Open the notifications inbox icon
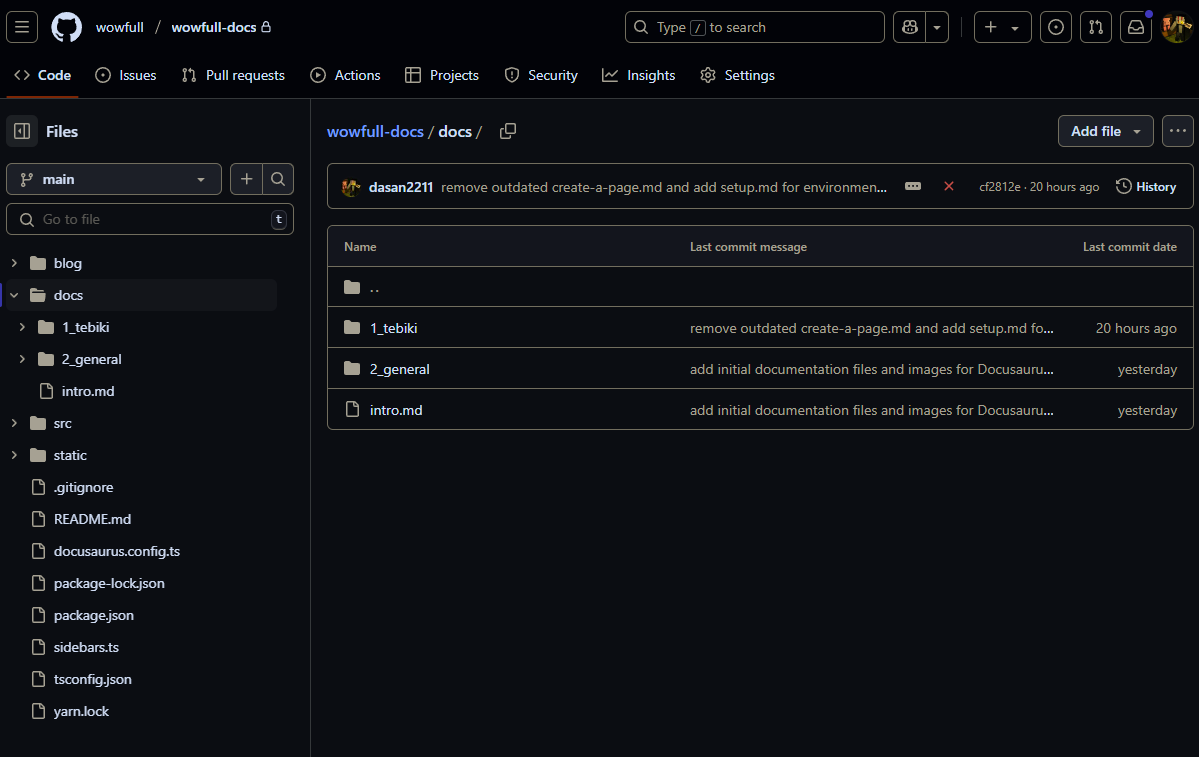Image resolution: width=1199 pixels, height=757 pixels. pyautogui.click(x=1136, y=27)
